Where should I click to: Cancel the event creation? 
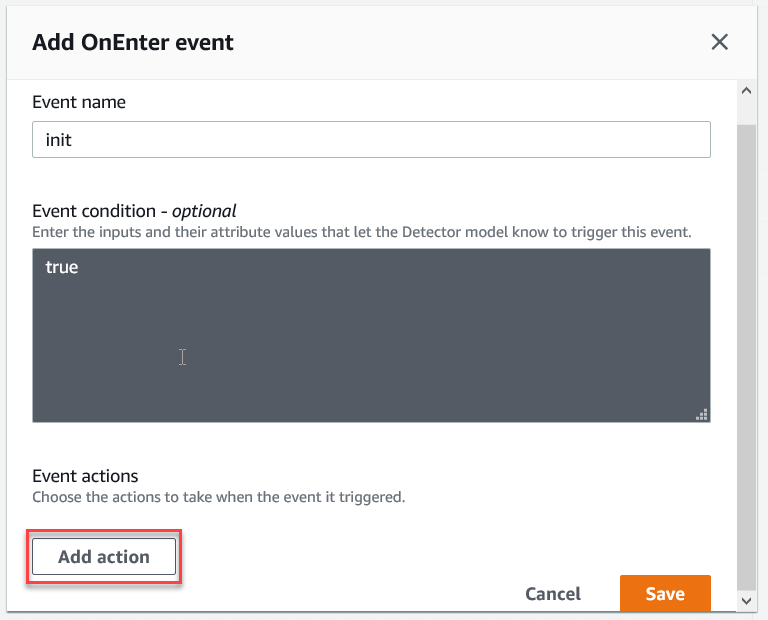click(553, 593)
